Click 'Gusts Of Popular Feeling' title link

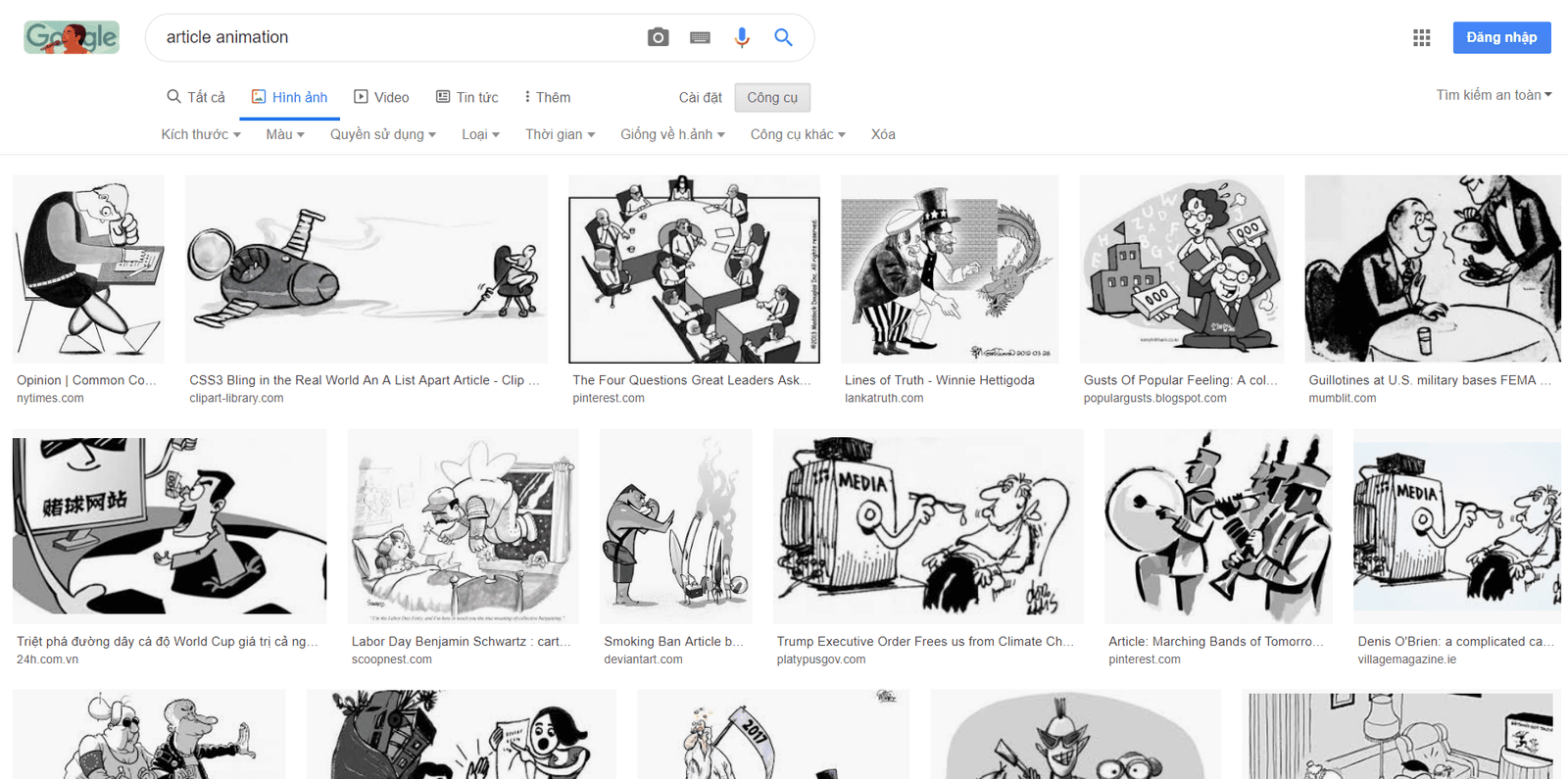tap(1181, 380)
